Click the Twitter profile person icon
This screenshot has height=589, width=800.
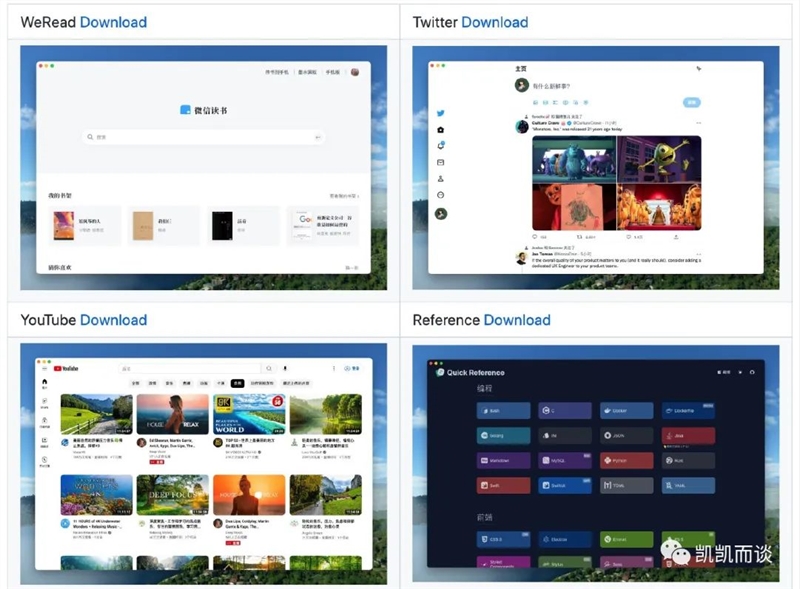click(441, 179)
